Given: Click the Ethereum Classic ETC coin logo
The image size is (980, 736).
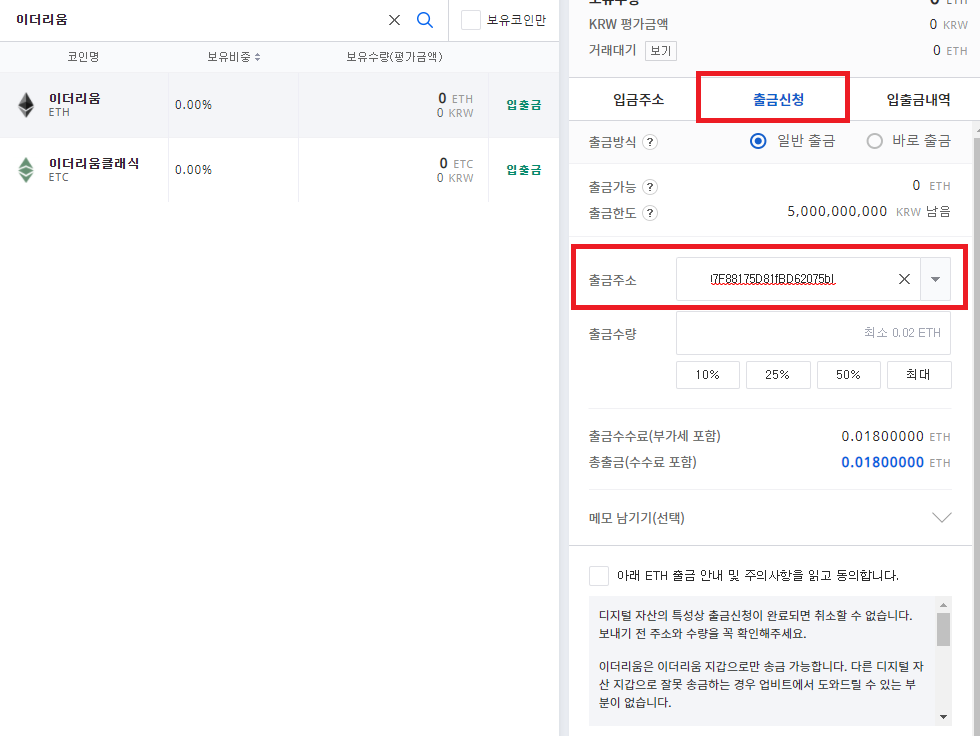Looking at the screenshot, I should click(x=26, y=169).
